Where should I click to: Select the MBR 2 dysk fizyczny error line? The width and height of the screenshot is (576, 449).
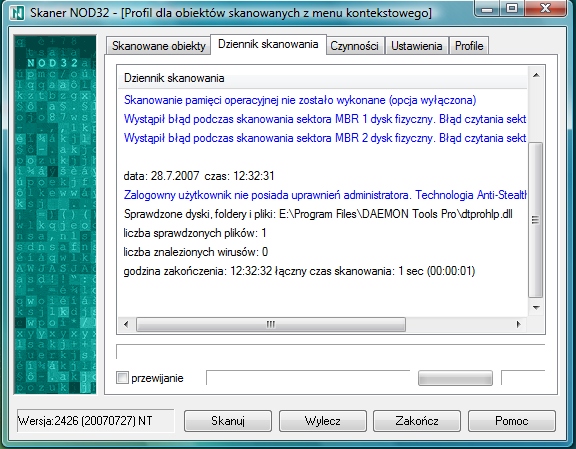(325, 138)
